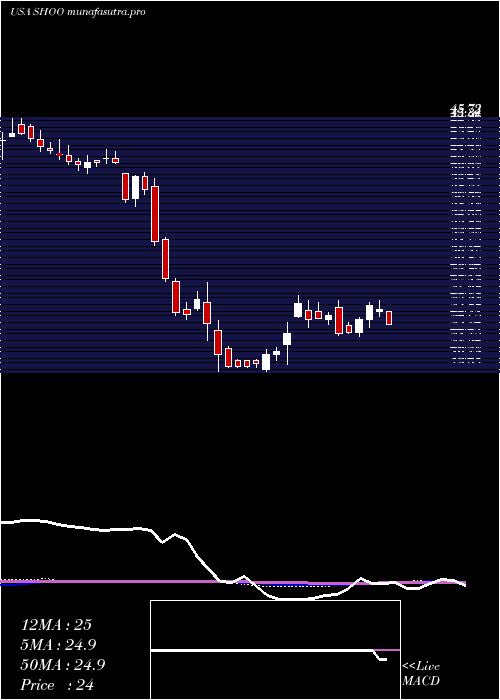Screen dimensions: 500x700
Task: Click the 12MA : 25 label
Action: 56,625
